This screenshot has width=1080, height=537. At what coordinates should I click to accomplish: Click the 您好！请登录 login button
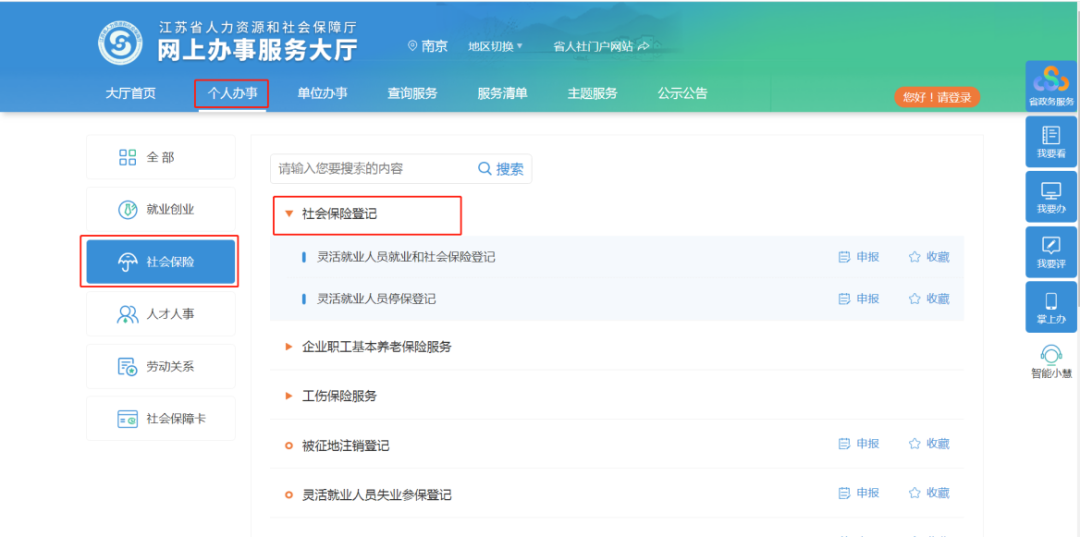[936, 97]
